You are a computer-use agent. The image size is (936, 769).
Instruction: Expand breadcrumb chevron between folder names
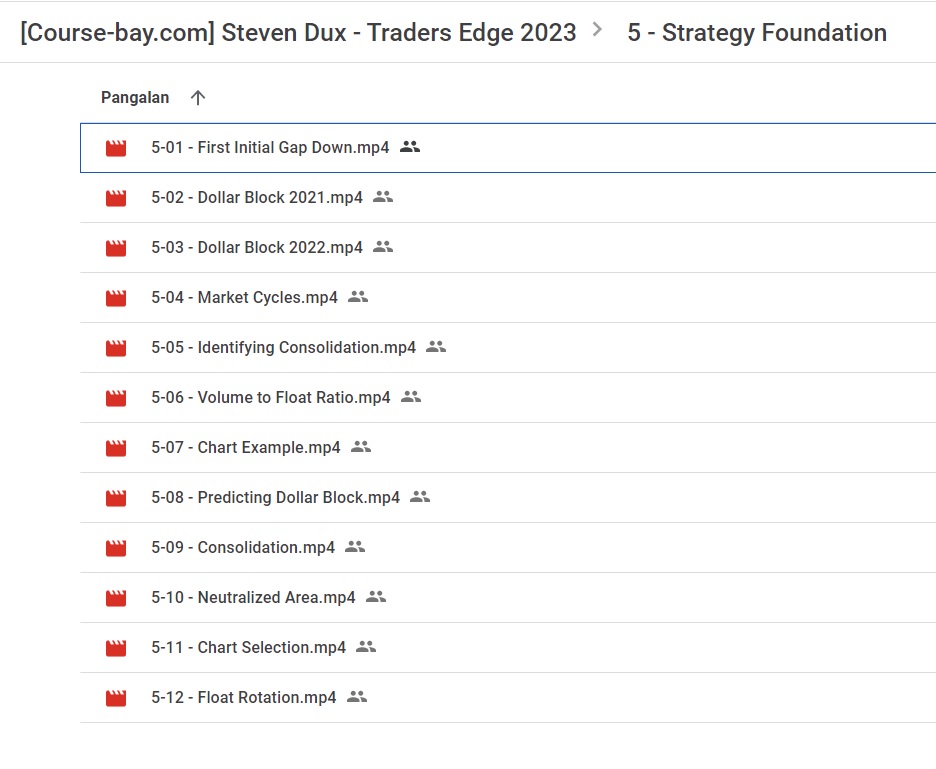[x=597, y=29]
